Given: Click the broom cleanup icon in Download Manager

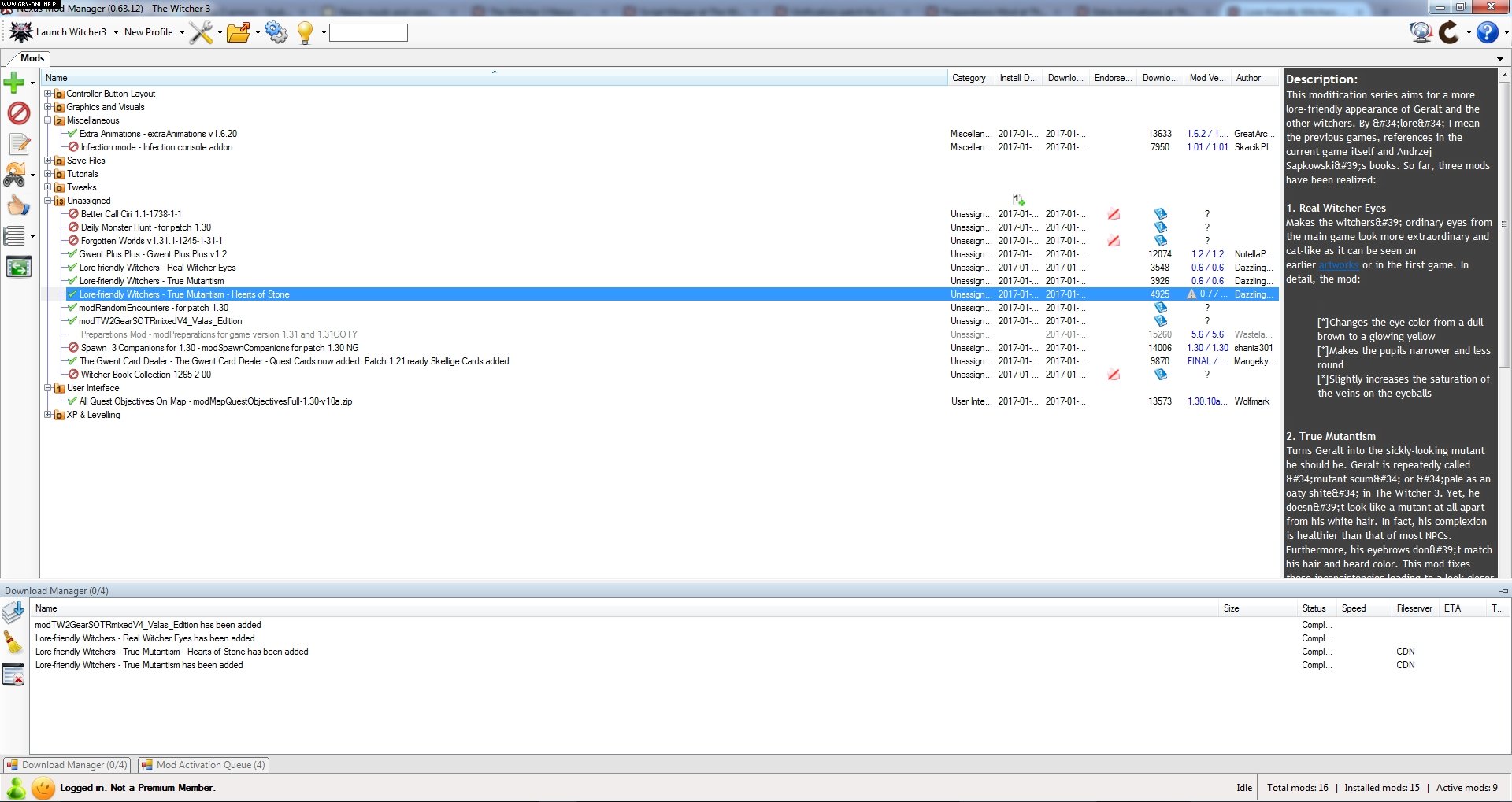Looking at the screenshot, I should pyautogui.click(x=13, y=643).
